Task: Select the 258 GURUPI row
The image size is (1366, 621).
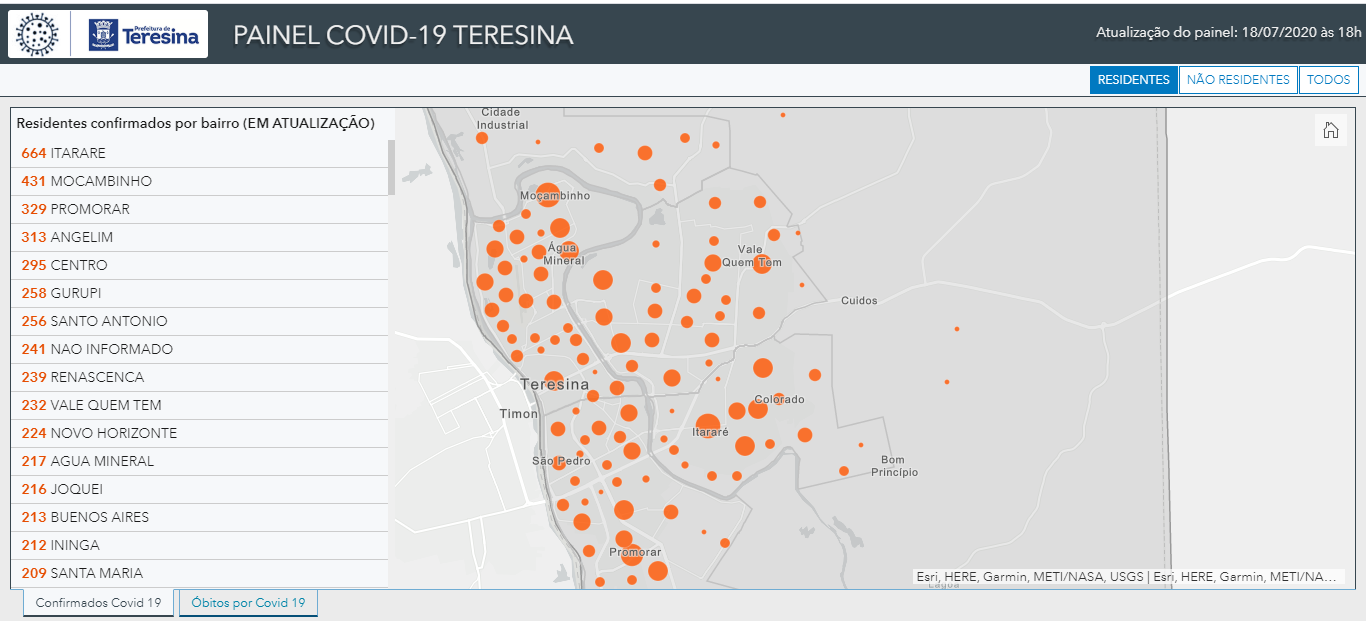Action: 200,293
